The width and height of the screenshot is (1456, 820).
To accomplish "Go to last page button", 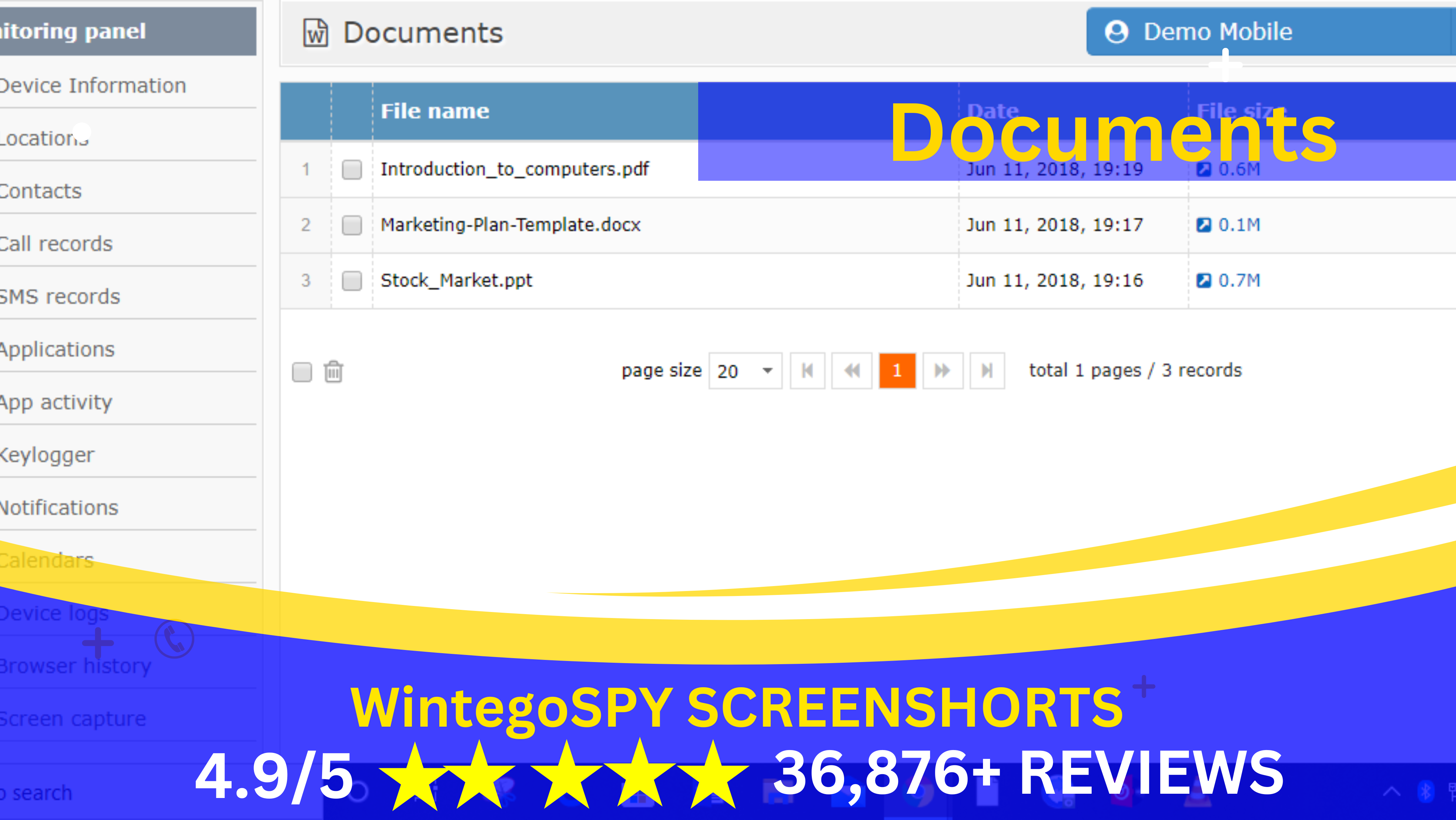I will pos(988,371).
